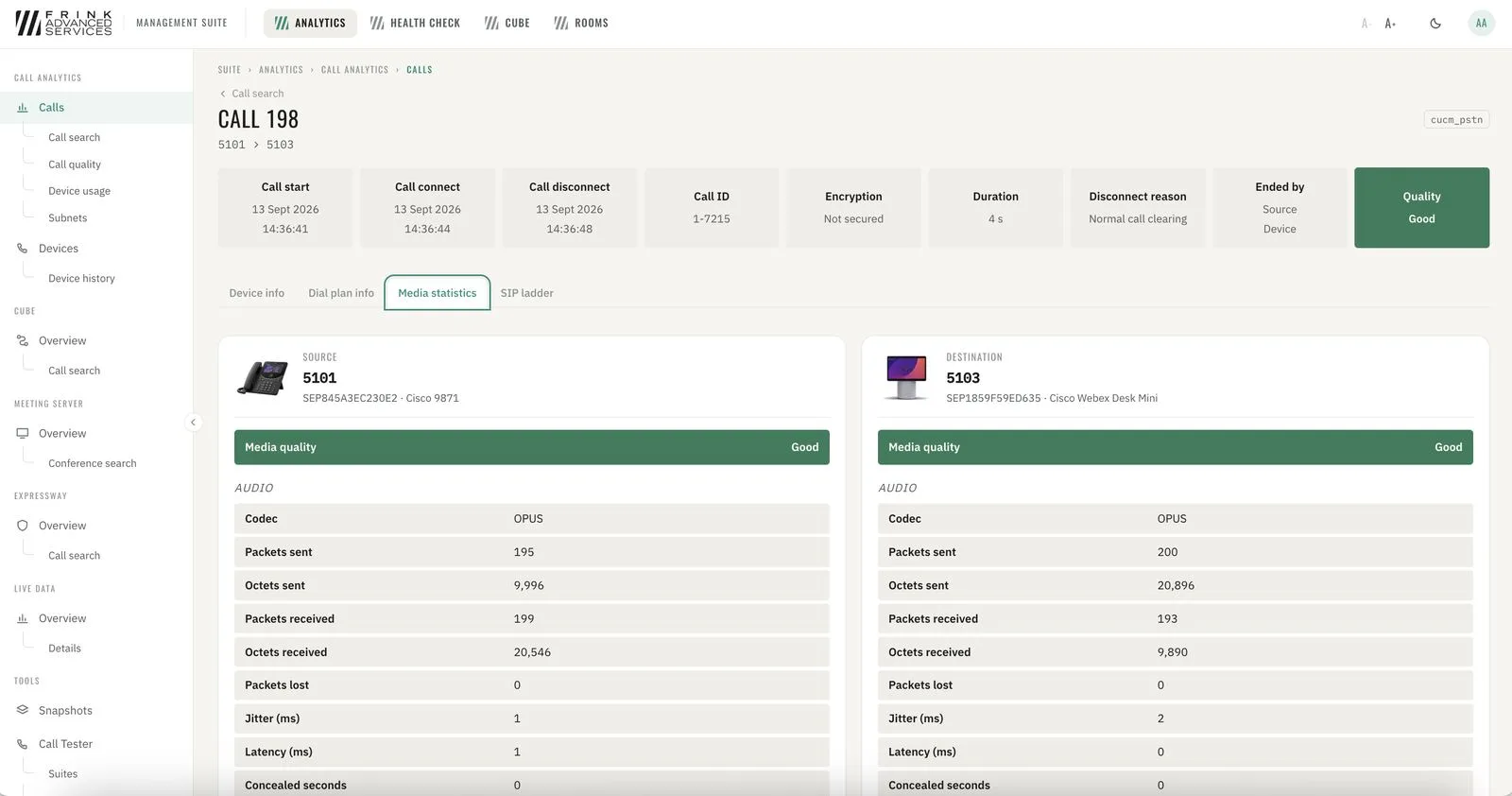
Task: Open Subnets in the sidebar
Action: (67, 217)
